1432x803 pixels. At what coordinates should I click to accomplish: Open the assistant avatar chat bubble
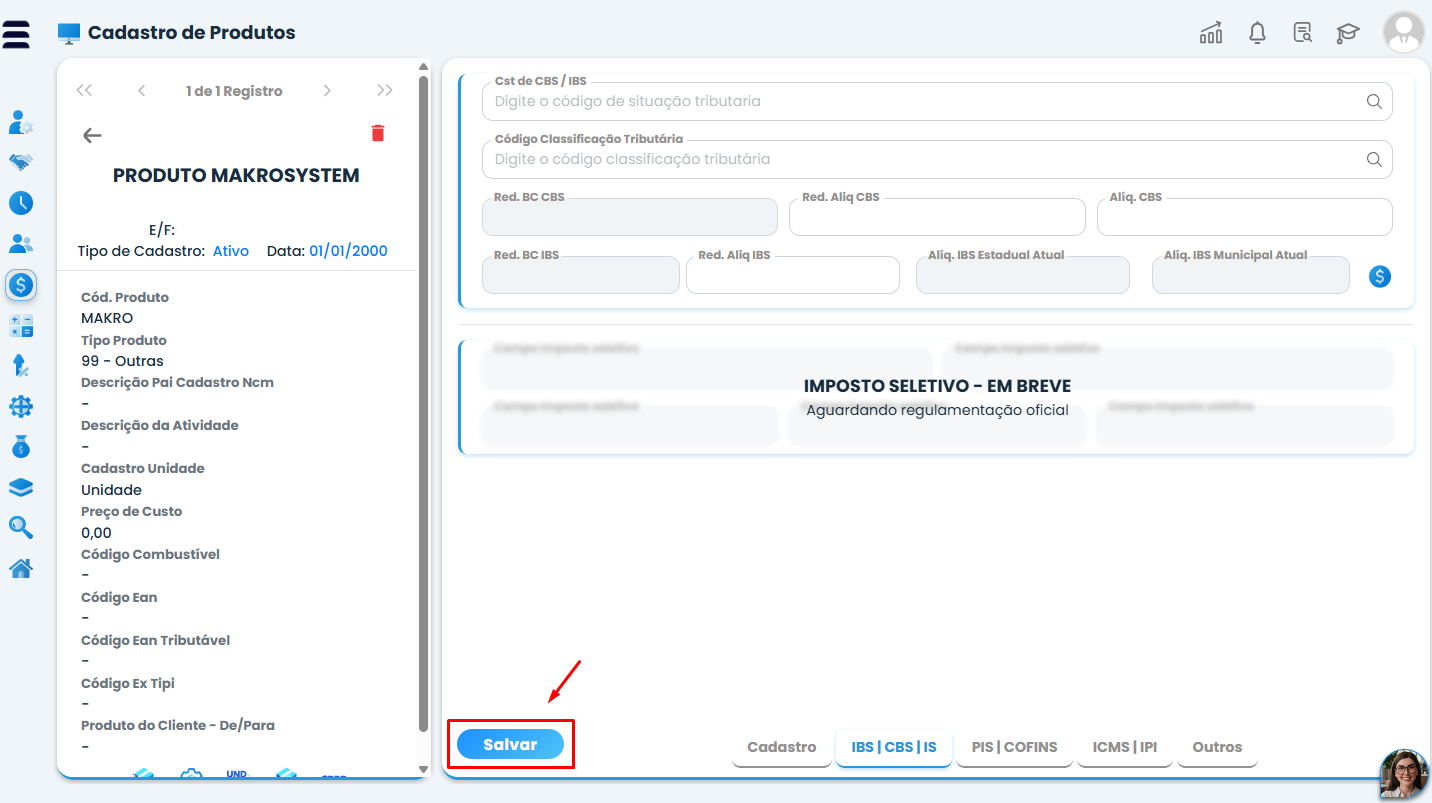click(1404, 774)
